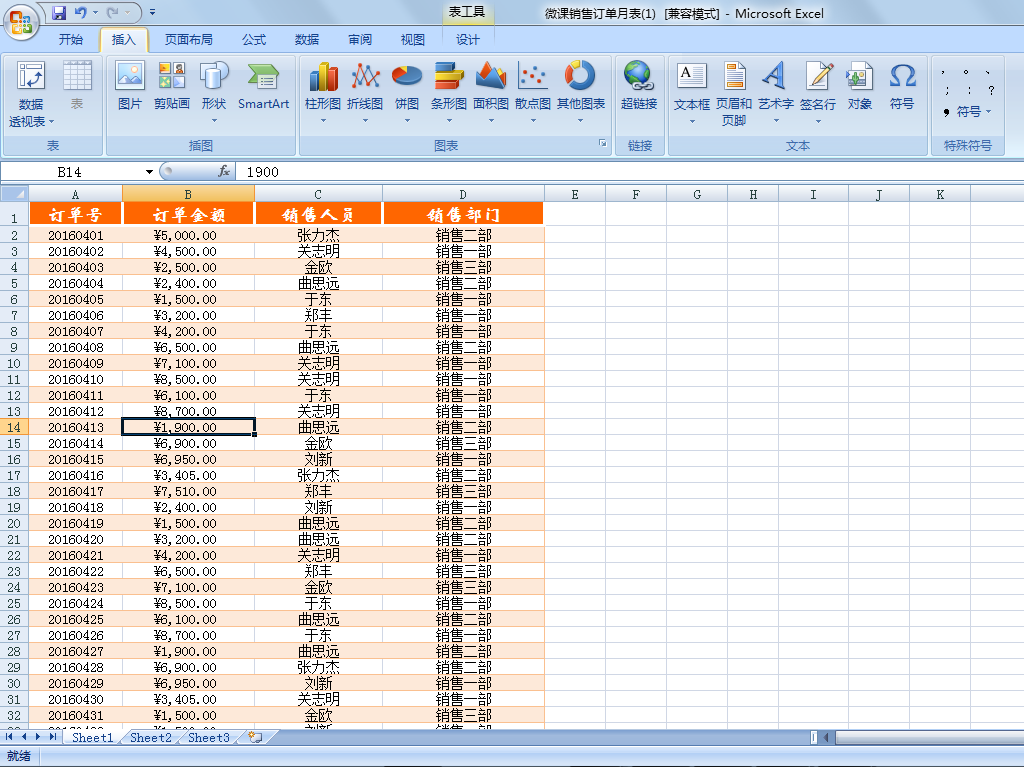This screenshot has height=767, width=1024.
Task: Click the Redo arrow in quick access toolbar
Action: tap(112, 12)
